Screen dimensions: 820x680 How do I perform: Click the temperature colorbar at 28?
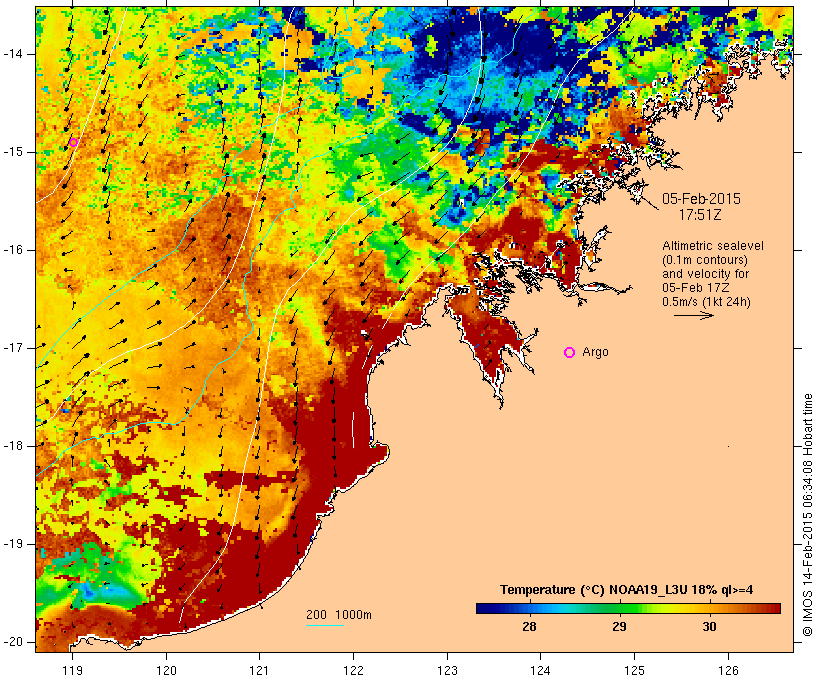click(x=529, y=608)
